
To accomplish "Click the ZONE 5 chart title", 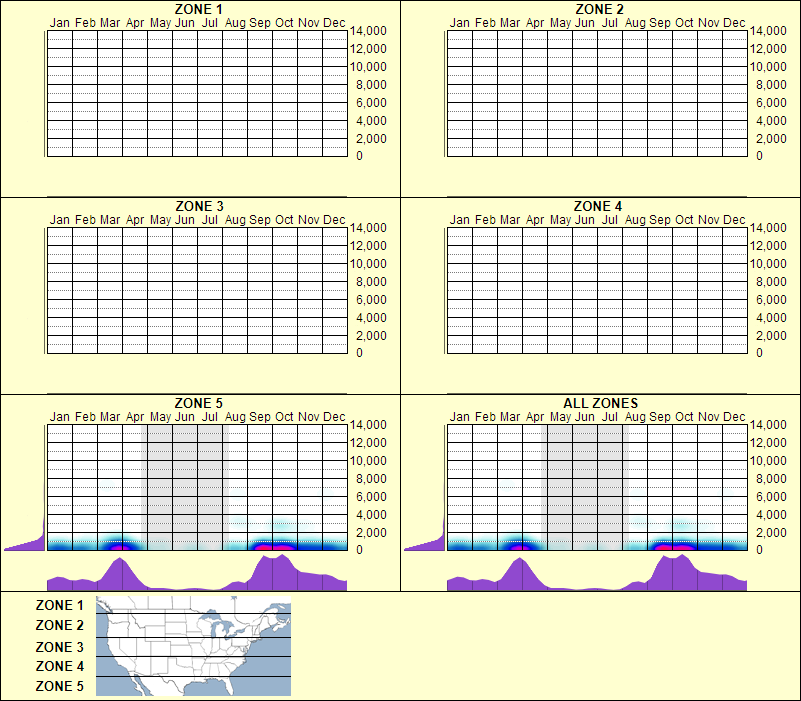I will pyautogui.click(x=199, y=402).
